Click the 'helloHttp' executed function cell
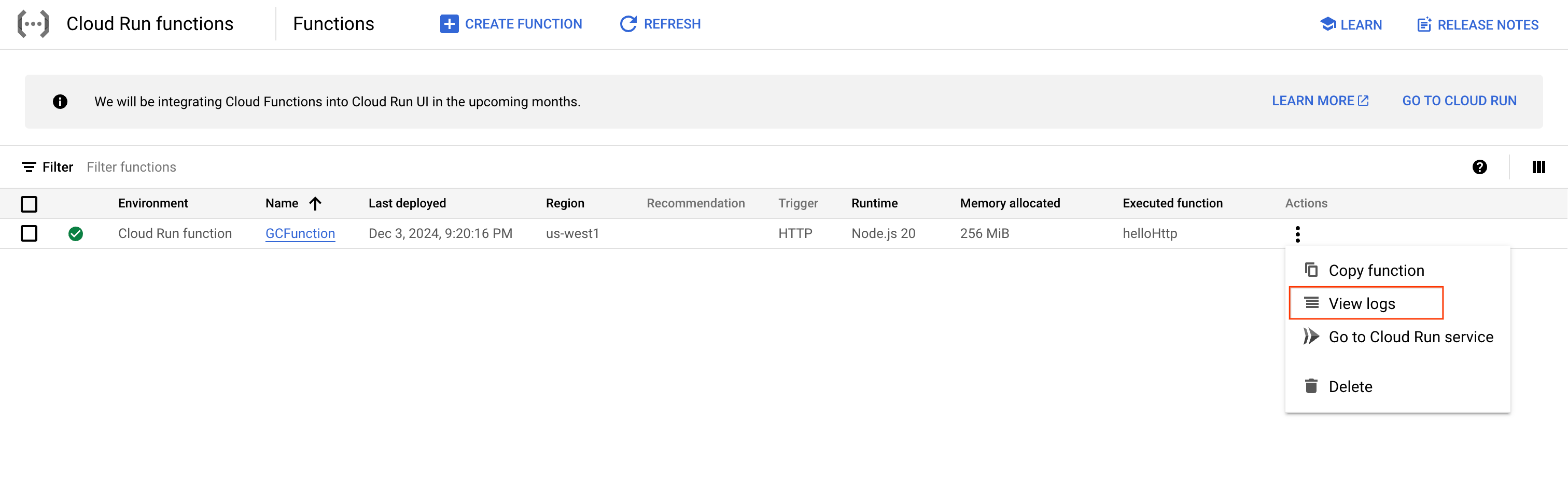 [x=1150, y=234]
